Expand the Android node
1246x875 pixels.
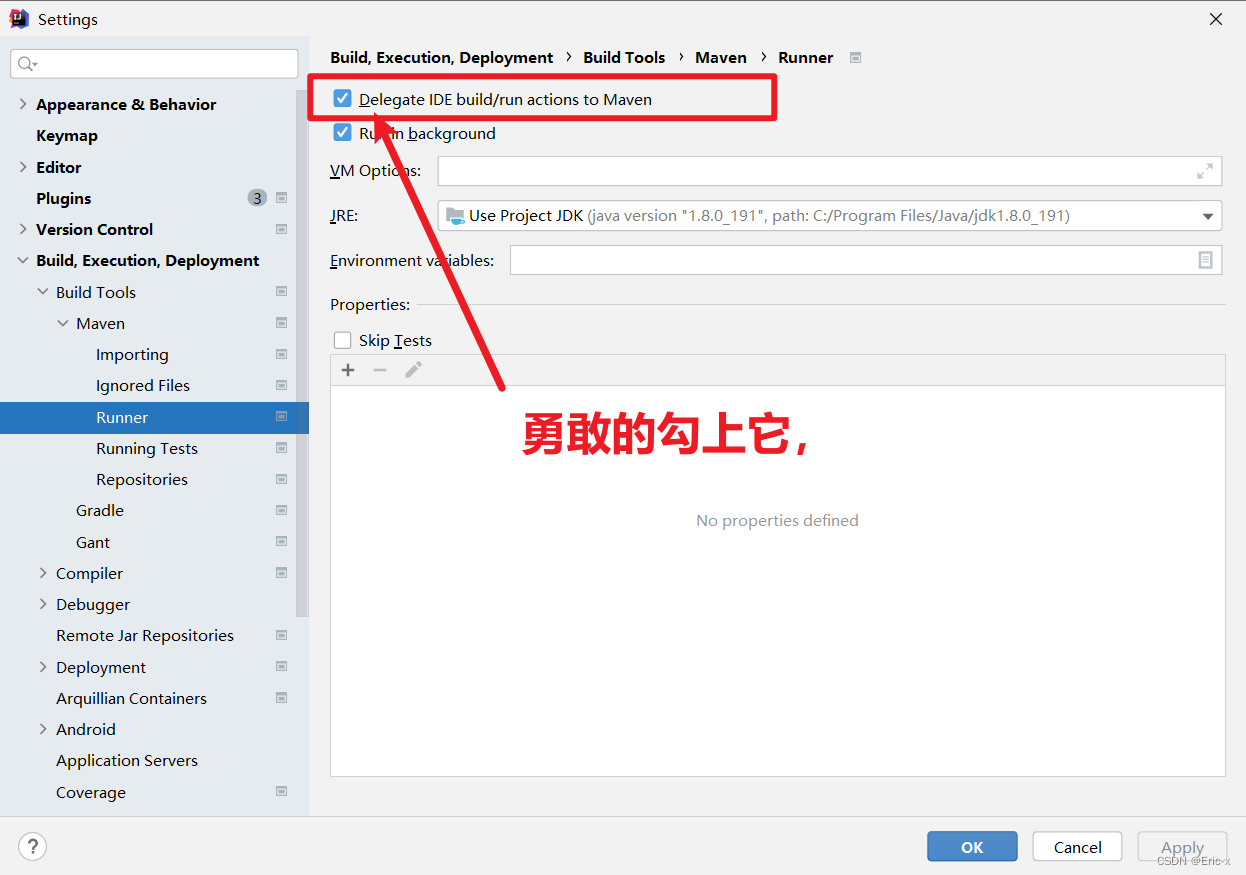point(43,729)
